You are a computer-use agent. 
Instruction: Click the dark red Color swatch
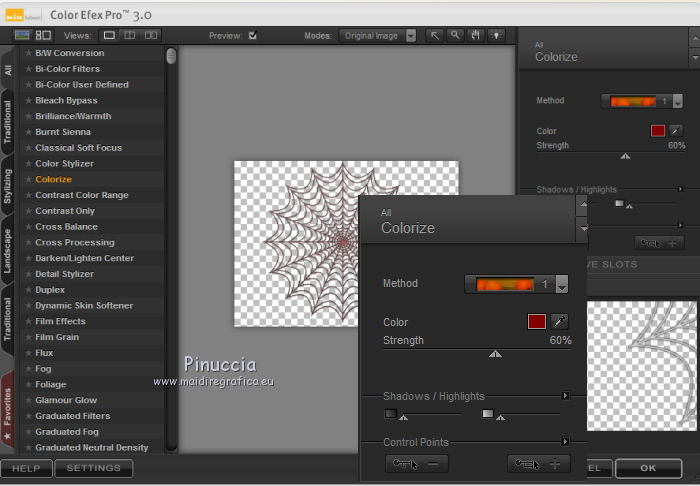537,321
